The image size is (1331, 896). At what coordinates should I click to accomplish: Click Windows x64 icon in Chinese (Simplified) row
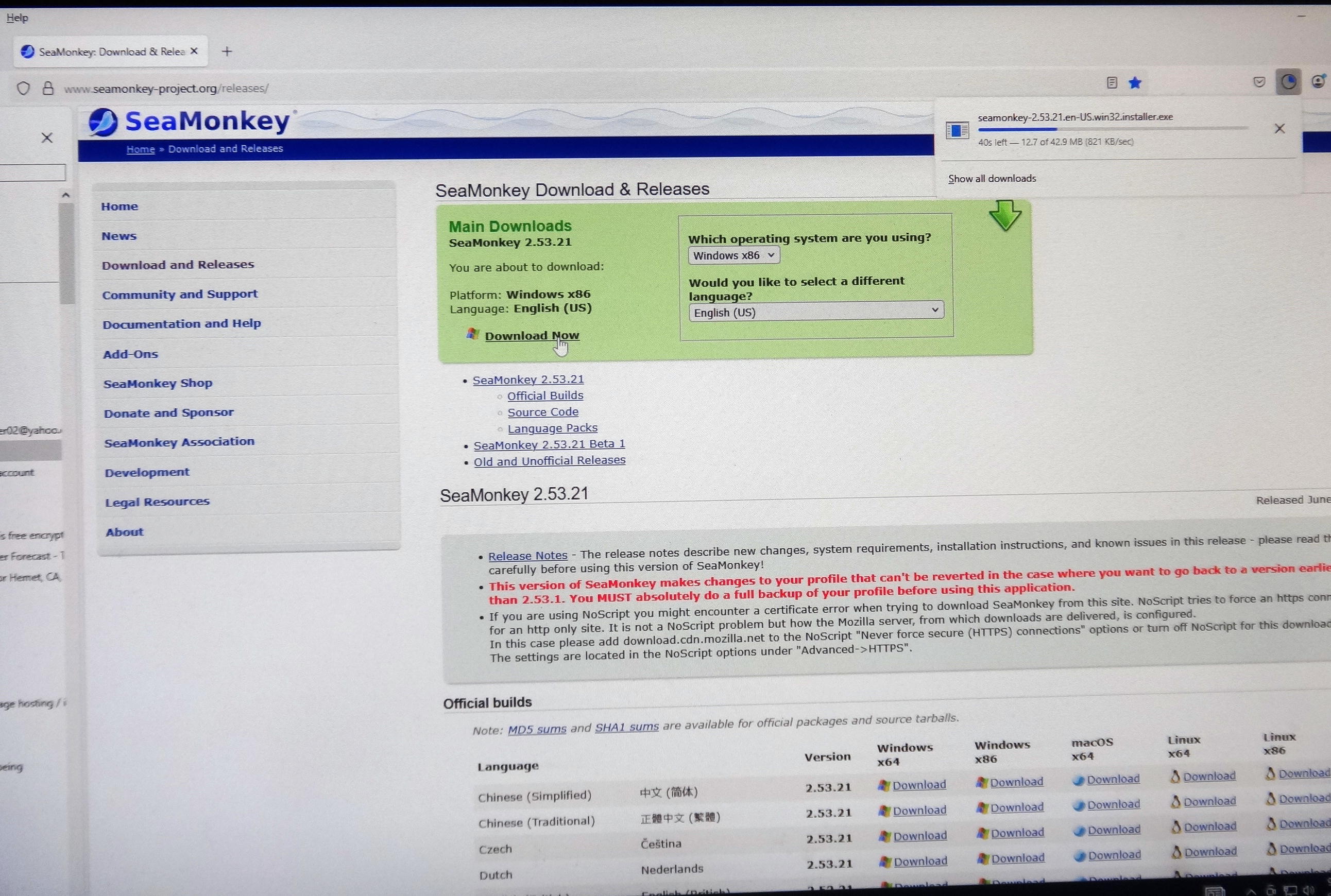[884, 786]
